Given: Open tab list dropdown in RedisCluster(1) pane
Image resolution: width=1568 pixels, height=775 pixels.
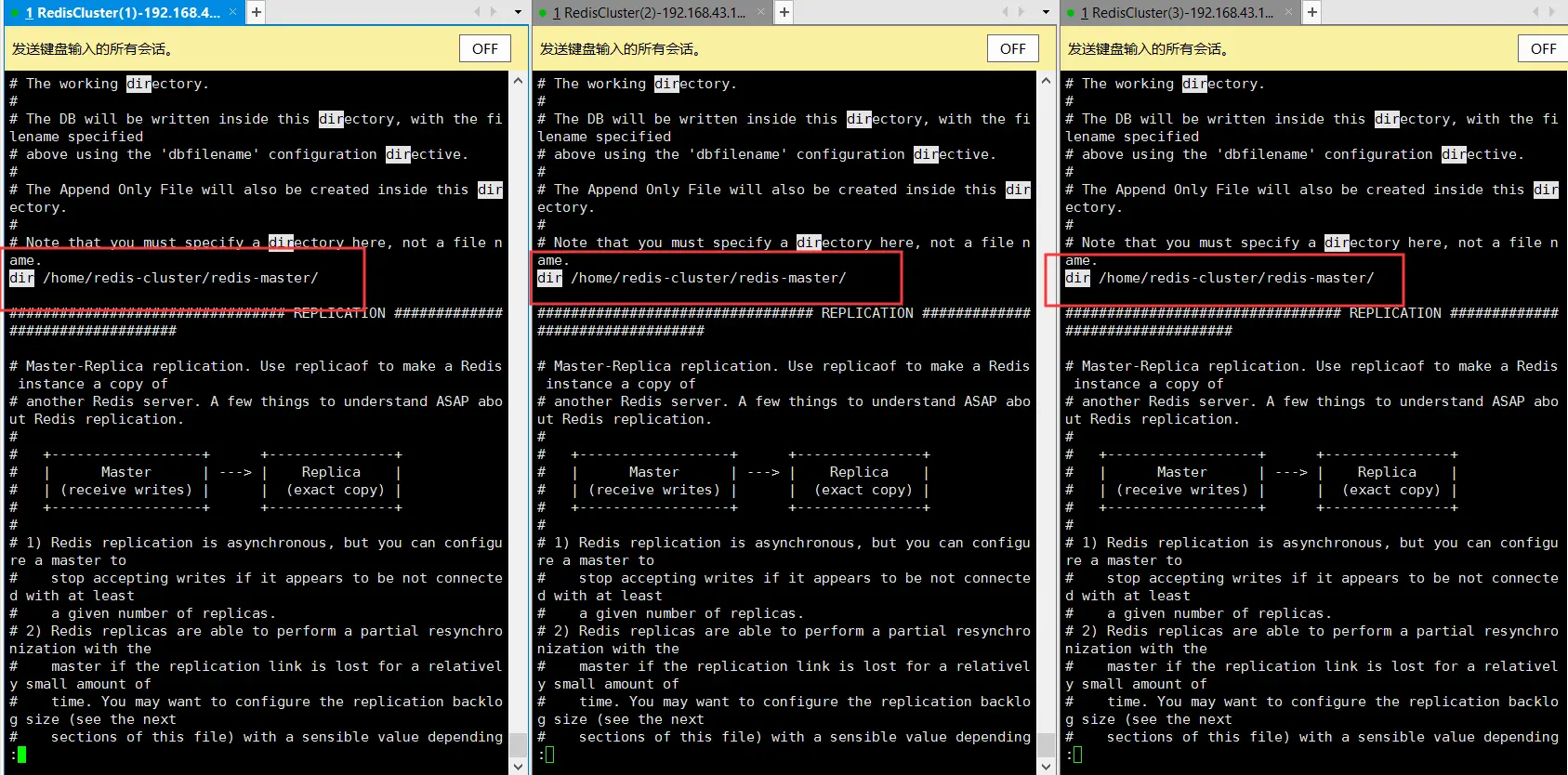Looking at the screenshot, I should (519, 12).
